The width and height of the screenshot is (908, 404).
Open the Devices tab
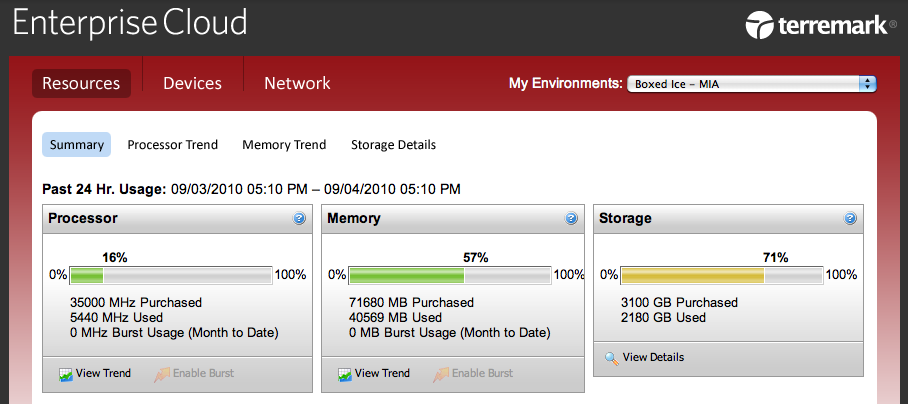point(192,83)
